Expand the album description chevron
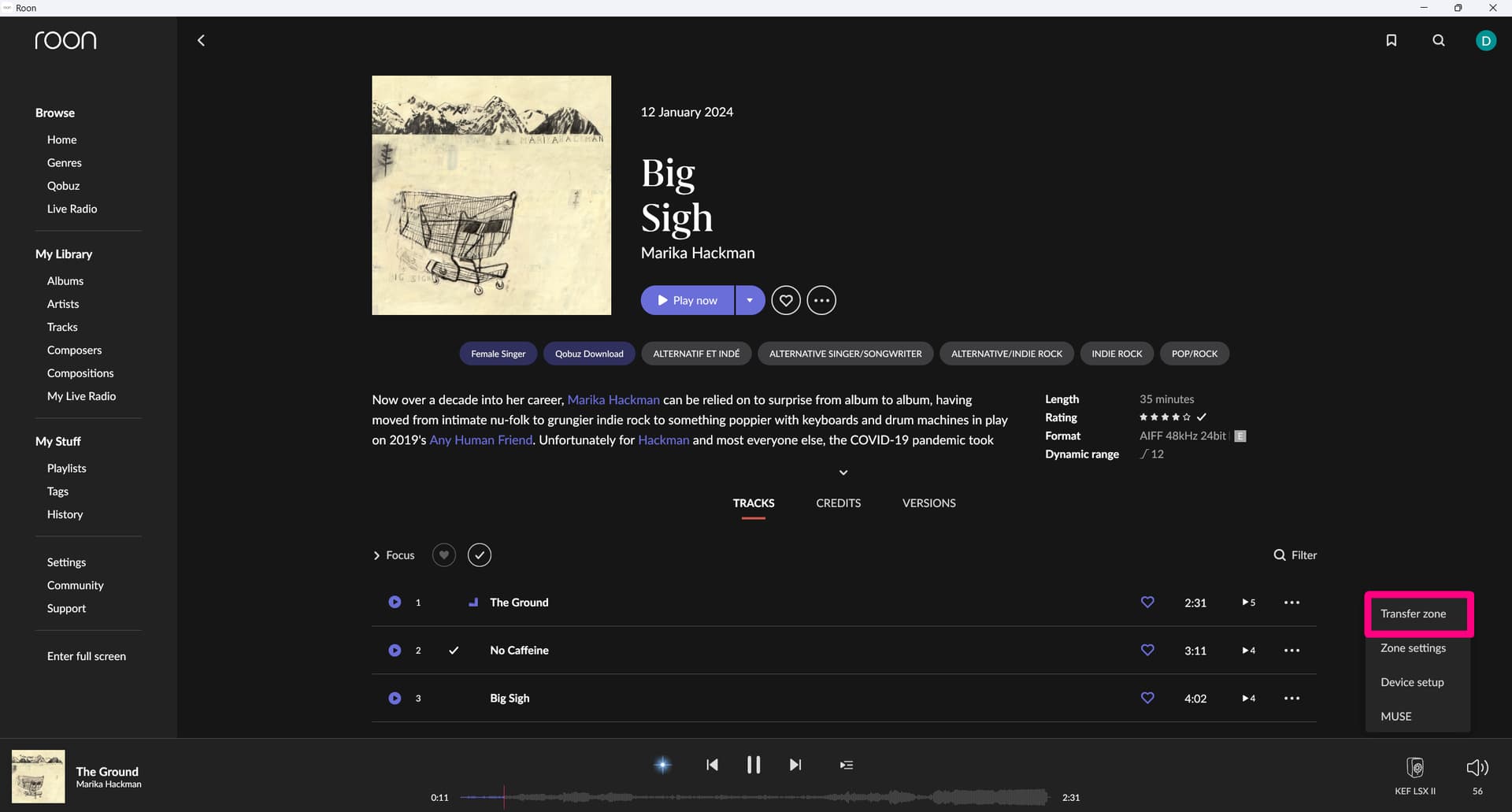 843,473
